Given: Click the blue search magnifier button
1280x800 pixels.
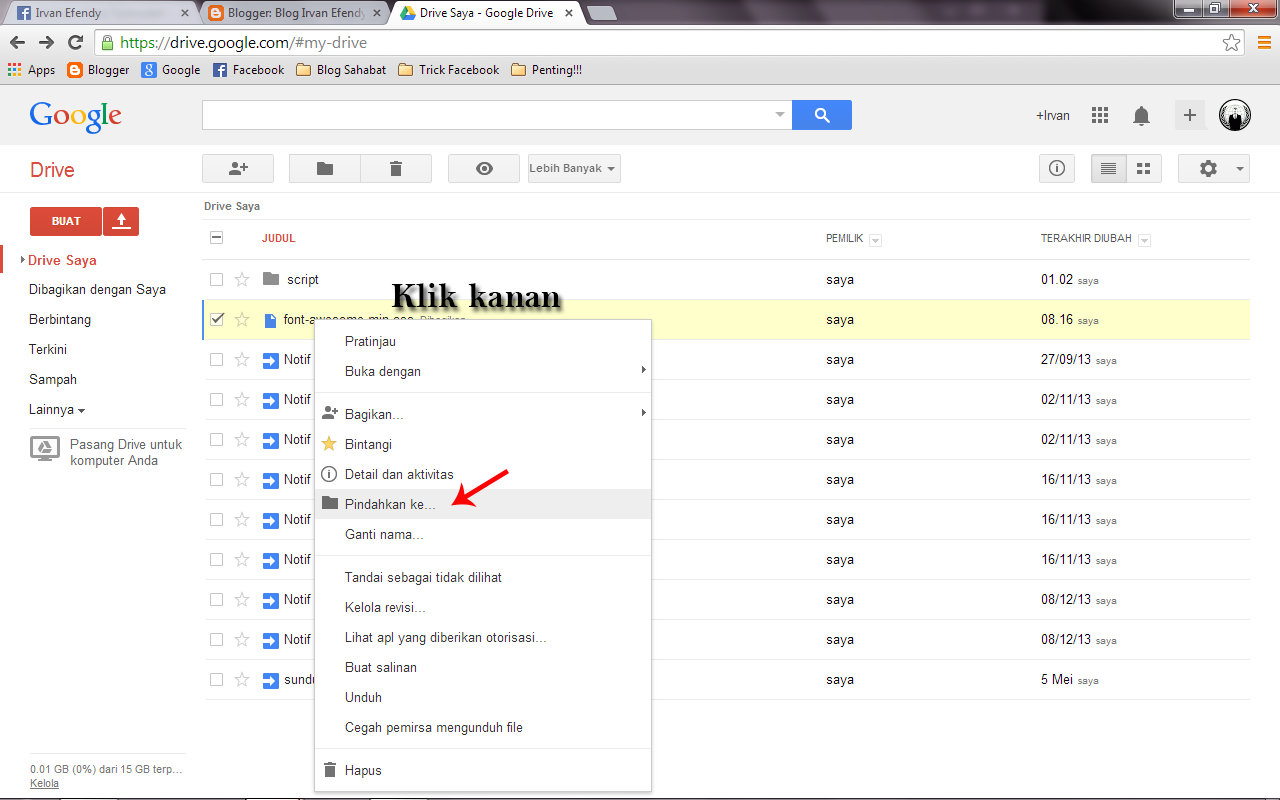Looking at the screenshot, I should [x=822, y=115].
